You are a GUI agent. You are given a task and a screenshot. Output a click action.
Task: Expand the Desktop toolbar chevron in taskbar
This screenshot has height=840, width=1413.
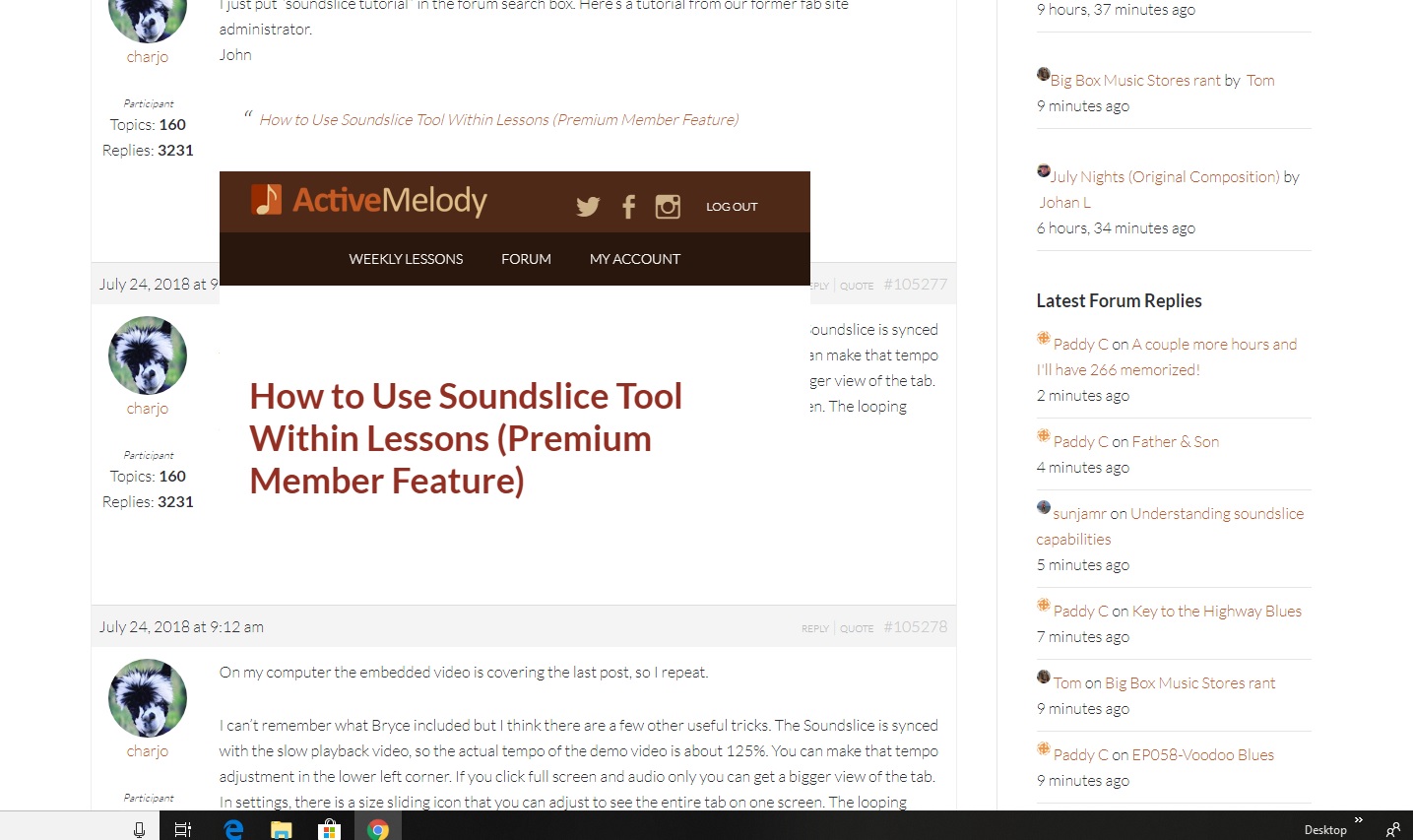pyautogui.click(x=1358, y=820)
